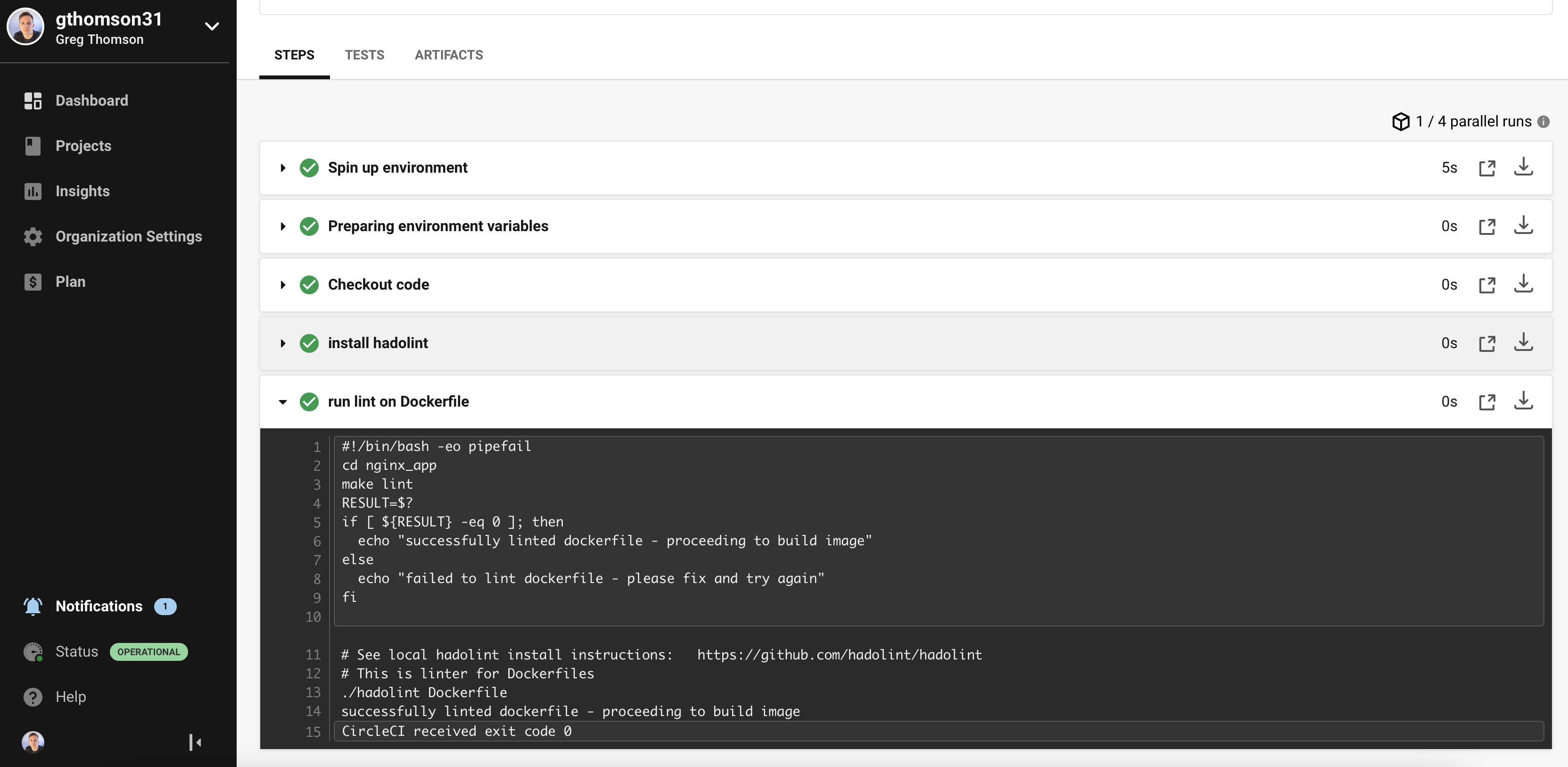Expand the Preparing environment variables step

pos(283,226)
